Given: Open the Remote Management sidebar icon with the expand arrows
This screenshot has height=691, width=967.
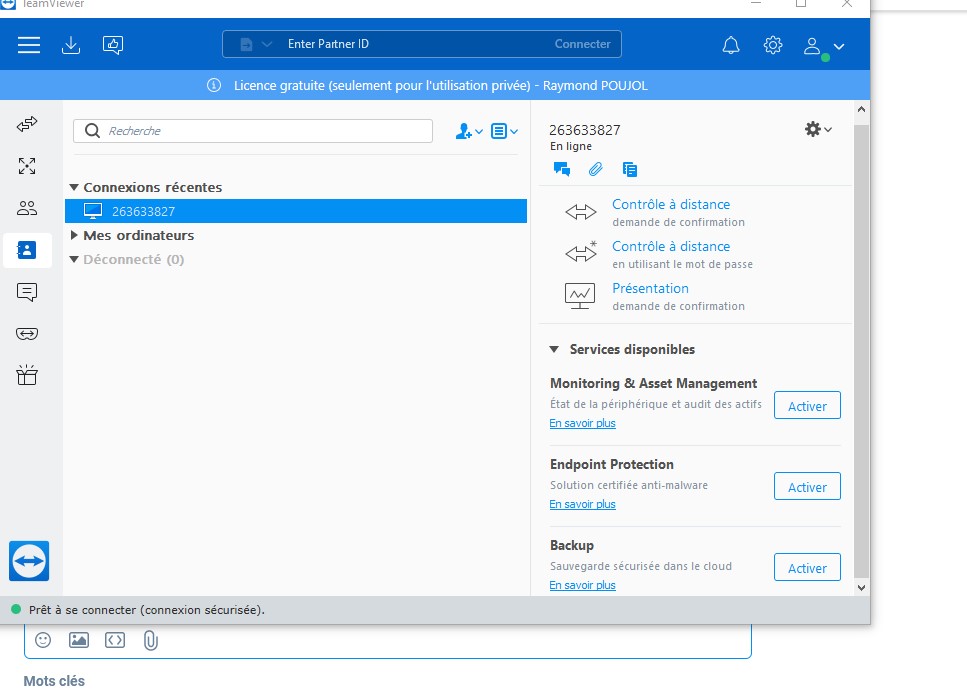Looking at the screenshot, I should 27,166.
